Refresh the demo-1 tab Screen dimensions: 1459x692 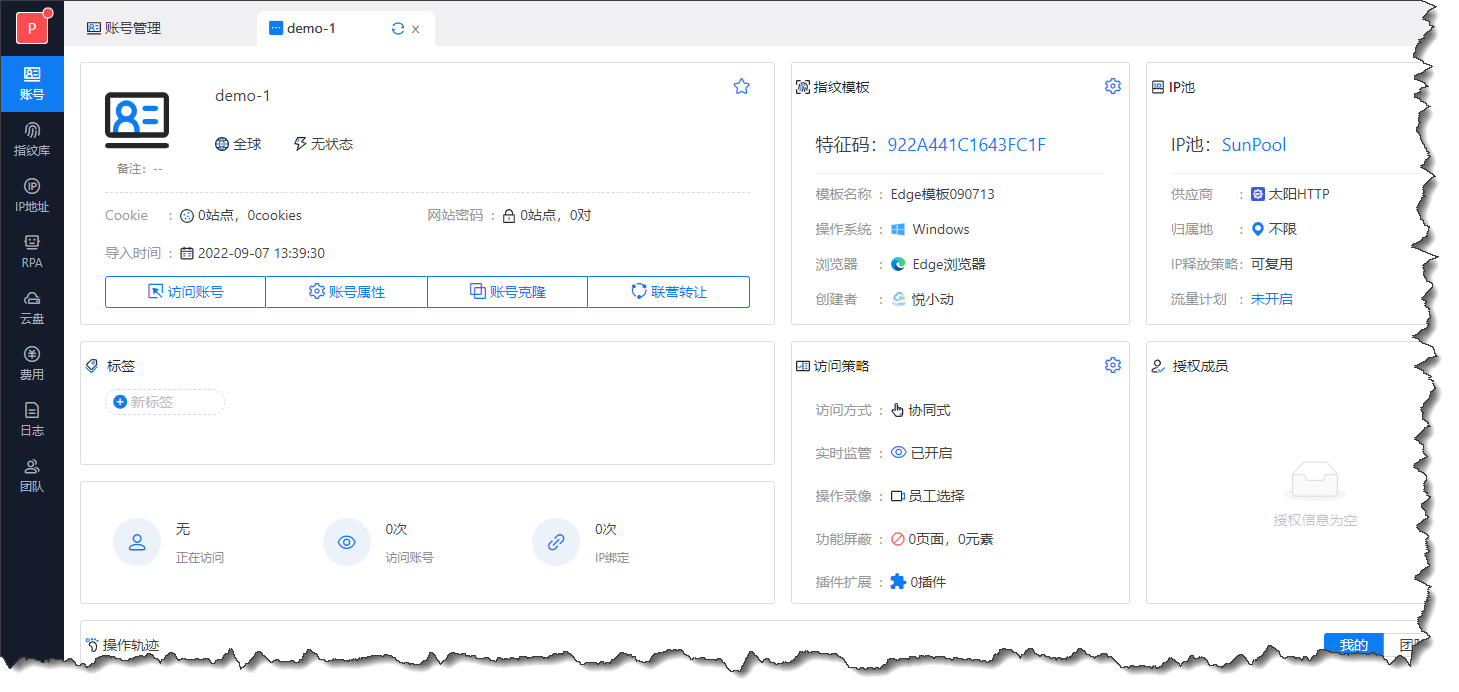point(398,28)
